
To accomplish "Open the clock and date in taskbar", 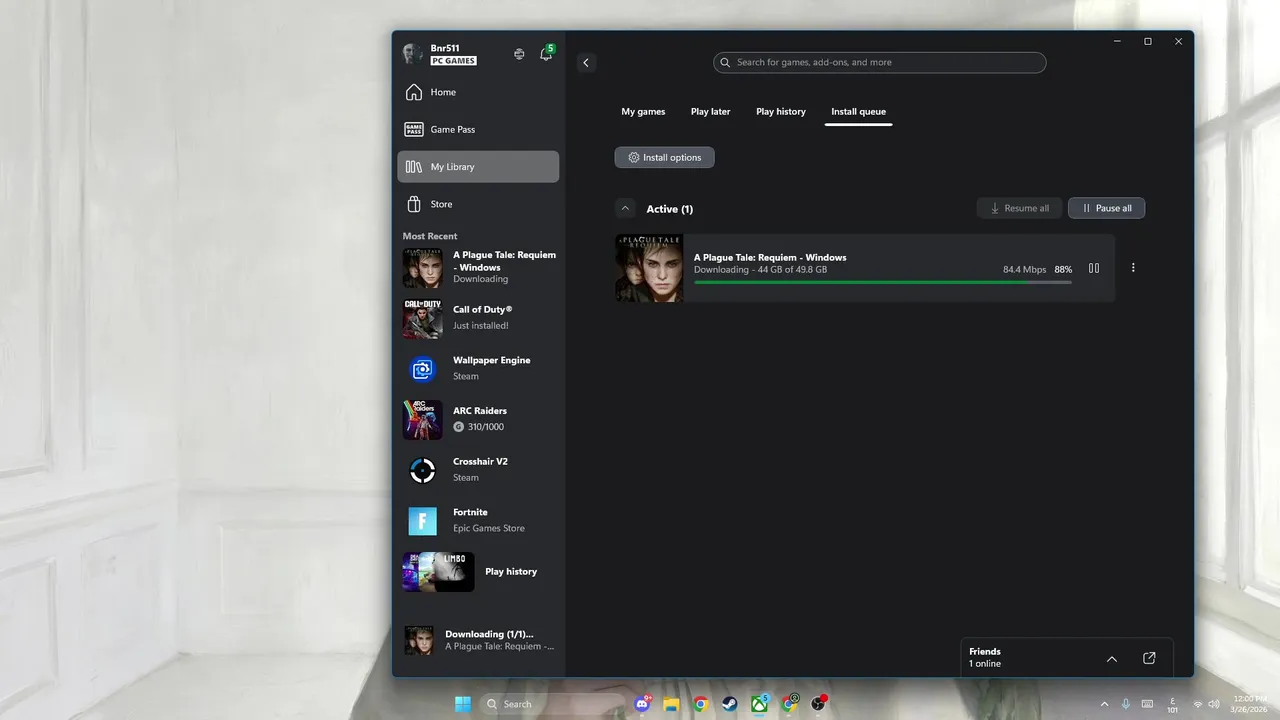I will coord(1250,704).
